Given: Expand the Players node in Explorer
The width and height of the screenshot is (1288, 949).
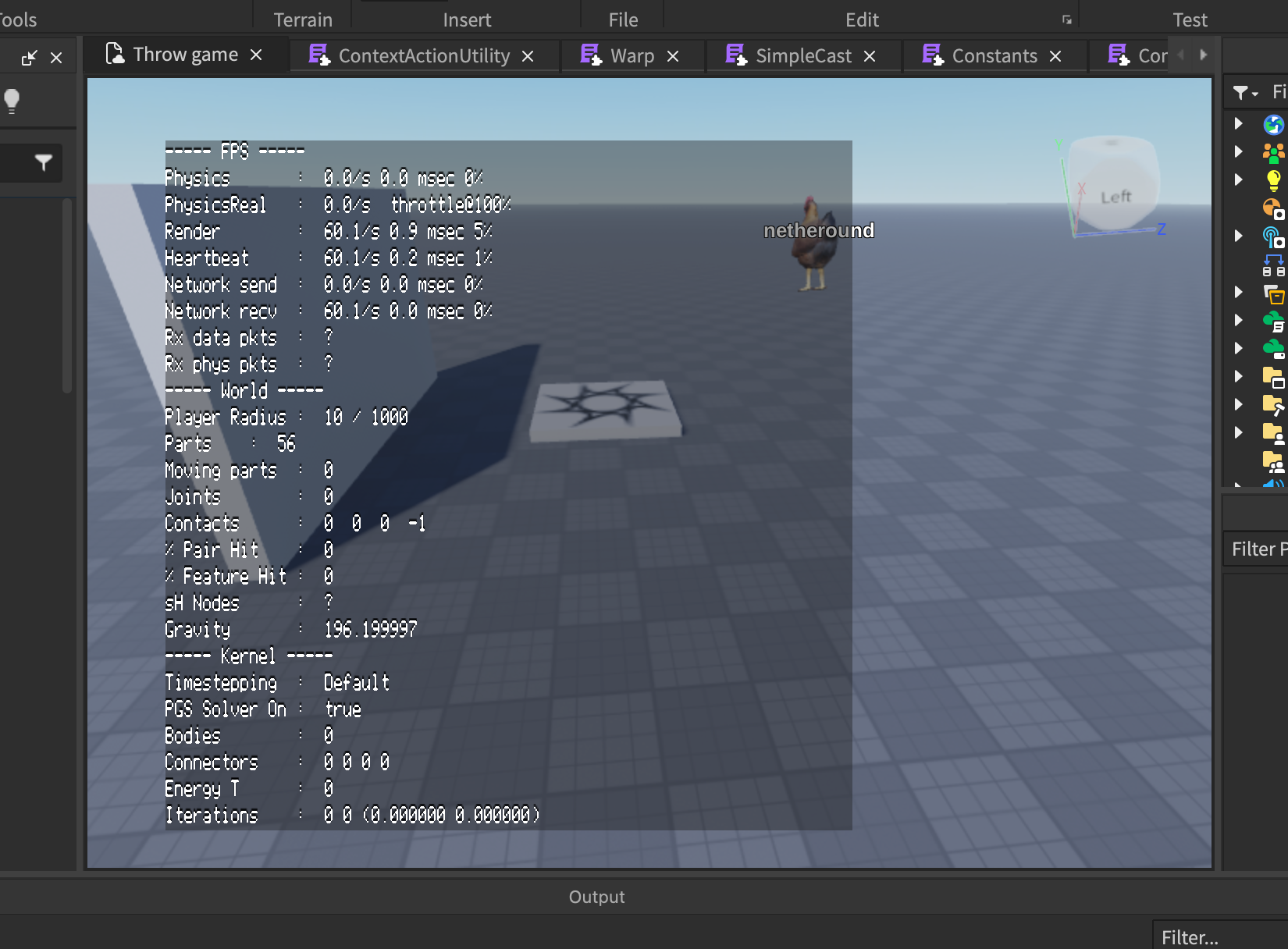Looking at the screenshot, I should (x=1238, y=151).
